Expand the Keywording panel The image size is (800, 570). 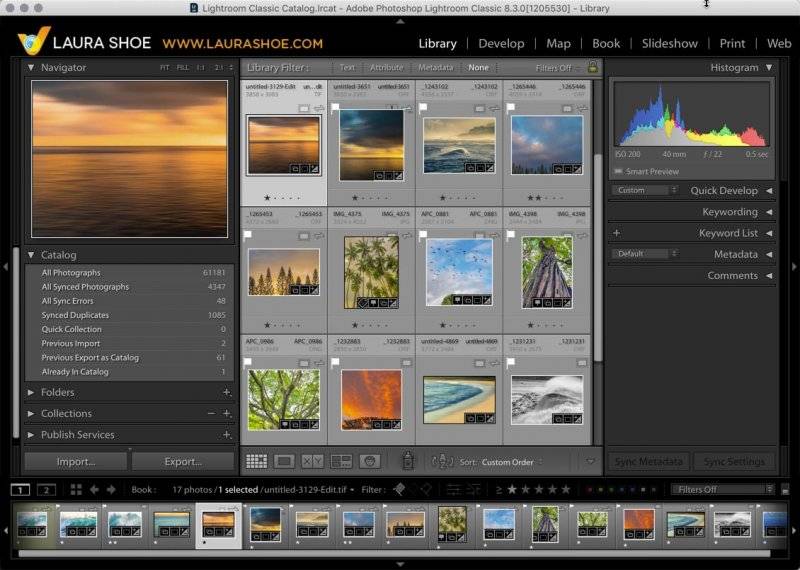769,212
